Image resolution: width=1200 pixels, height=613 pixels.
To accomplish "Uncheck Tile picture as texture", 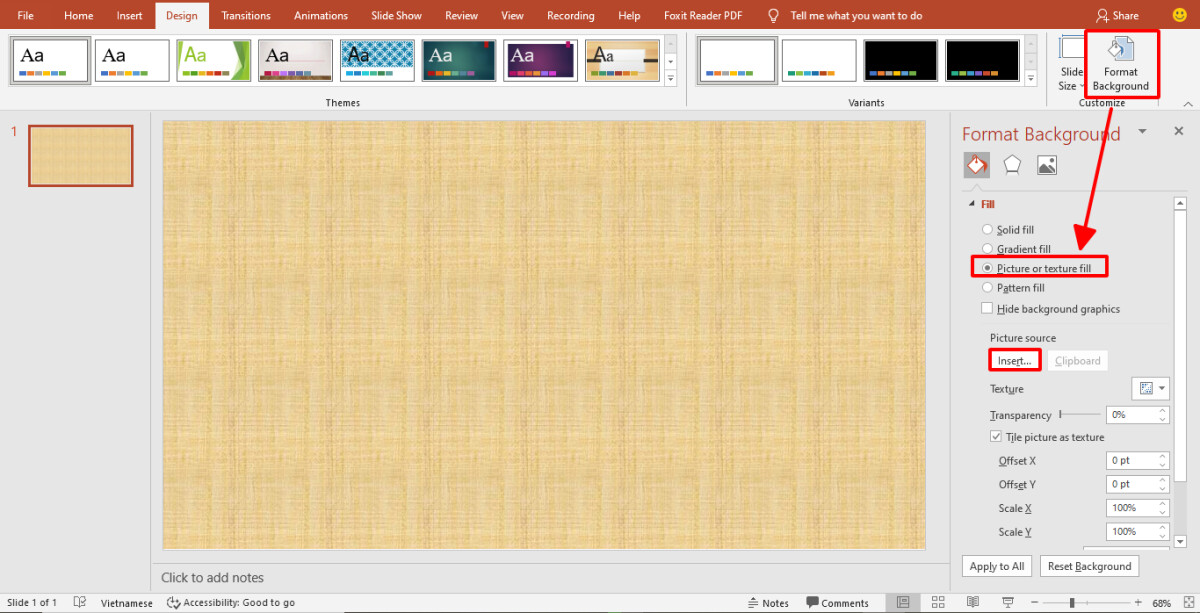I will point(996,437).
